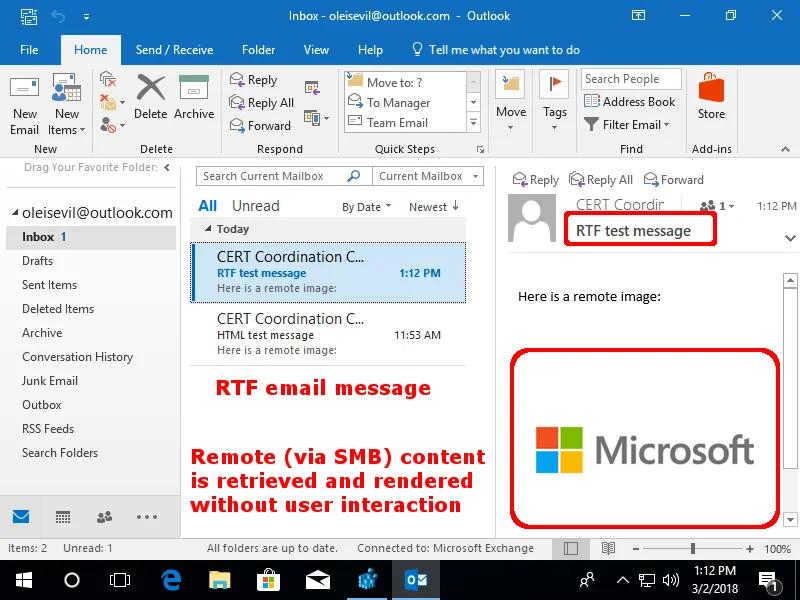Adjust the zoom slider to change magnification

(x=692, y=548)
